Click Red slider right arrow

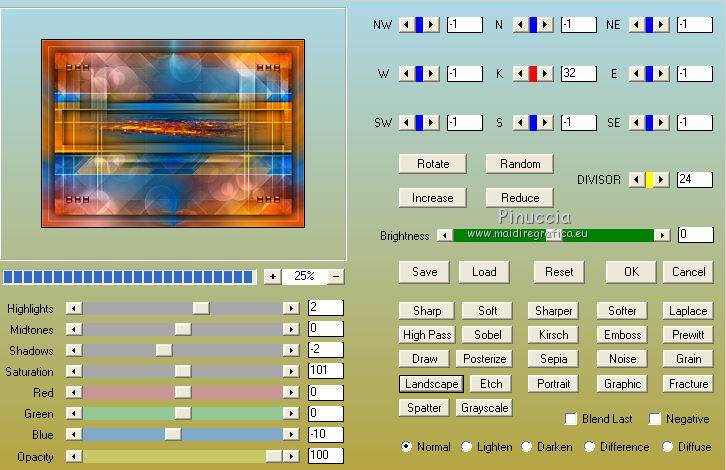tap(291, 393)
